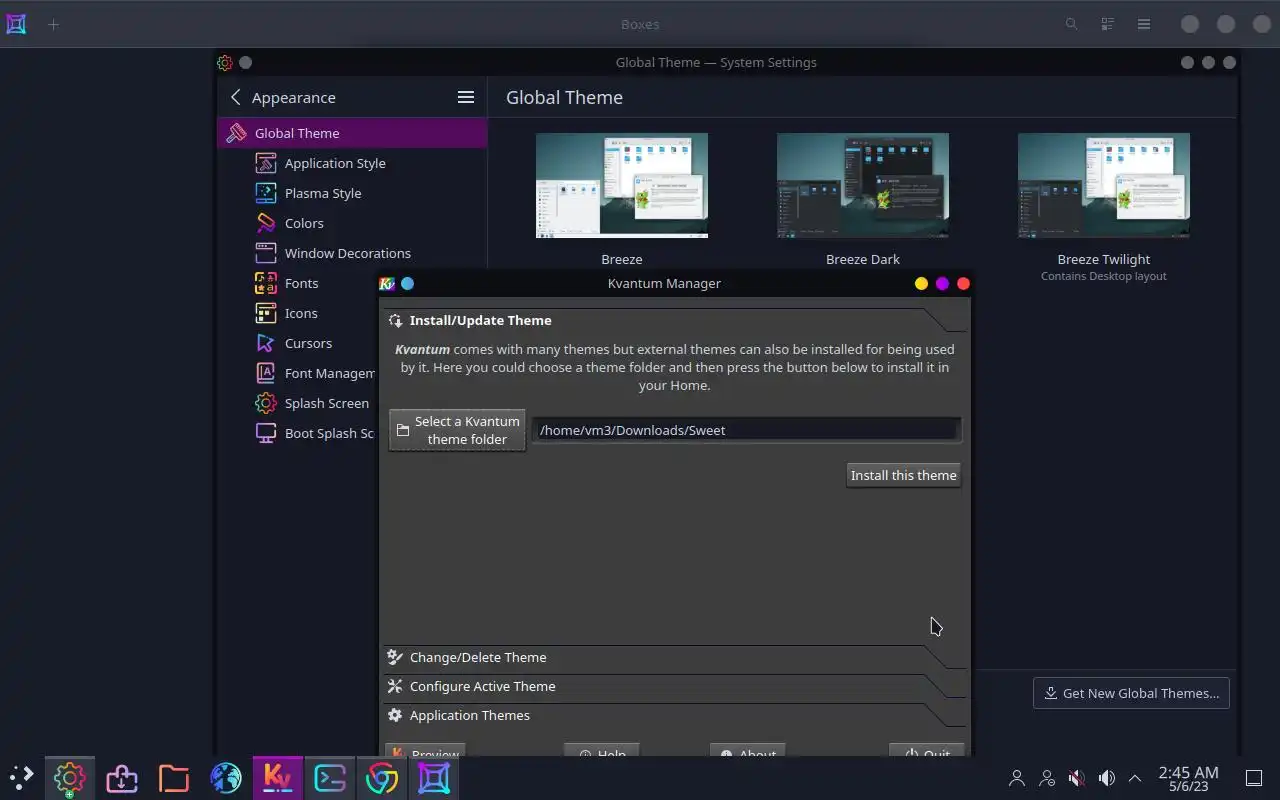
Task: Click Install this theme button
Action: click(903, 475)
